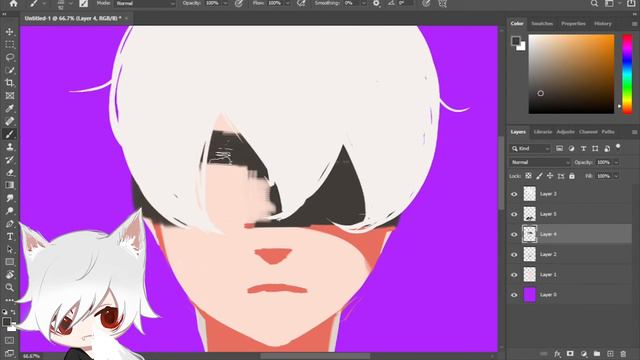Expand the Flow slider arrow
Screen dimensions: 640x360
click(288, 3)
